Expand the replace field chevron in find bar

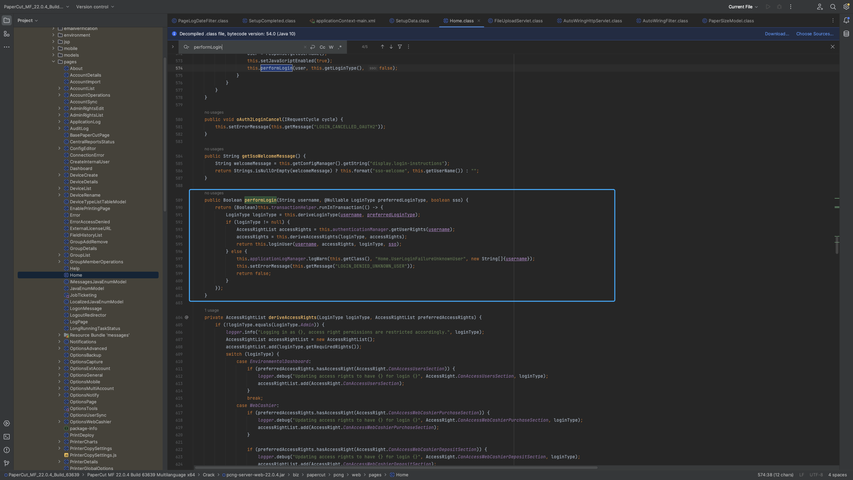(173, 47)
